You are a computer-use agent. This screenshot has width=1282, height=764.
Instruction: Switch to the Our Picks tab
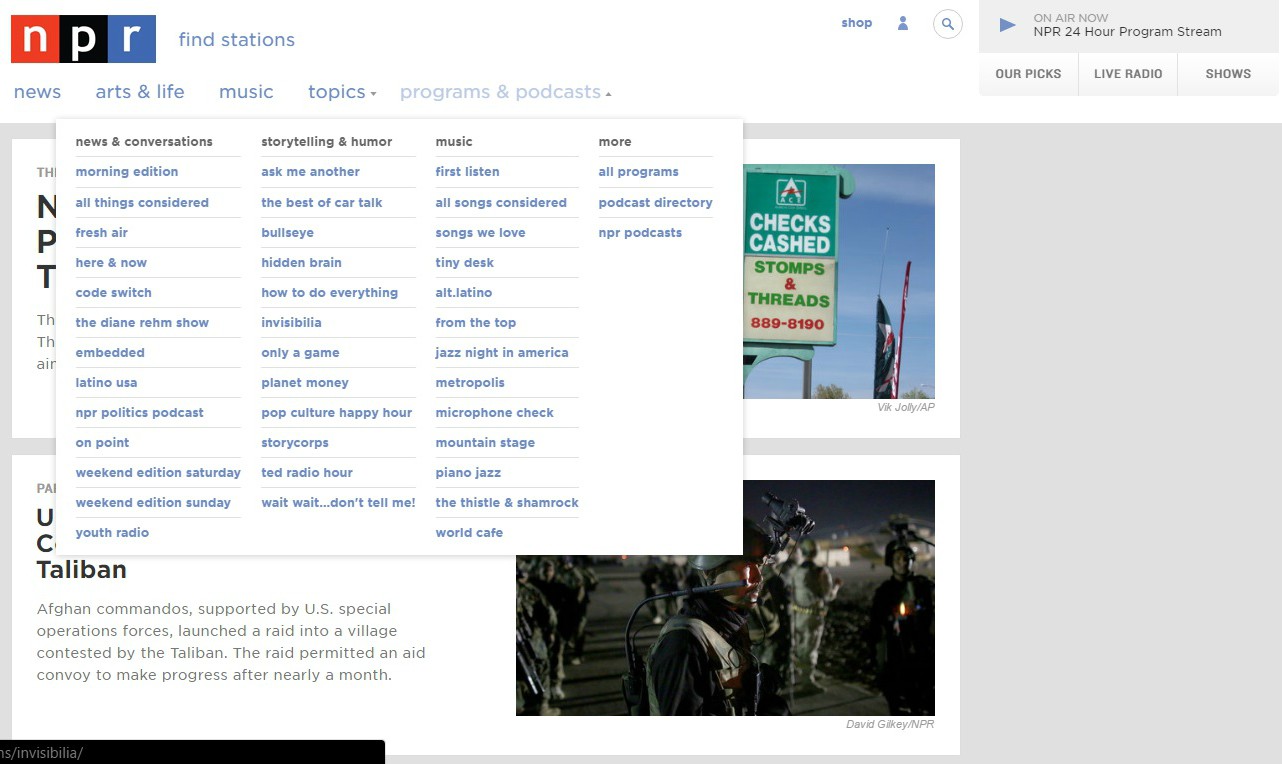(x=1028, y=74)
